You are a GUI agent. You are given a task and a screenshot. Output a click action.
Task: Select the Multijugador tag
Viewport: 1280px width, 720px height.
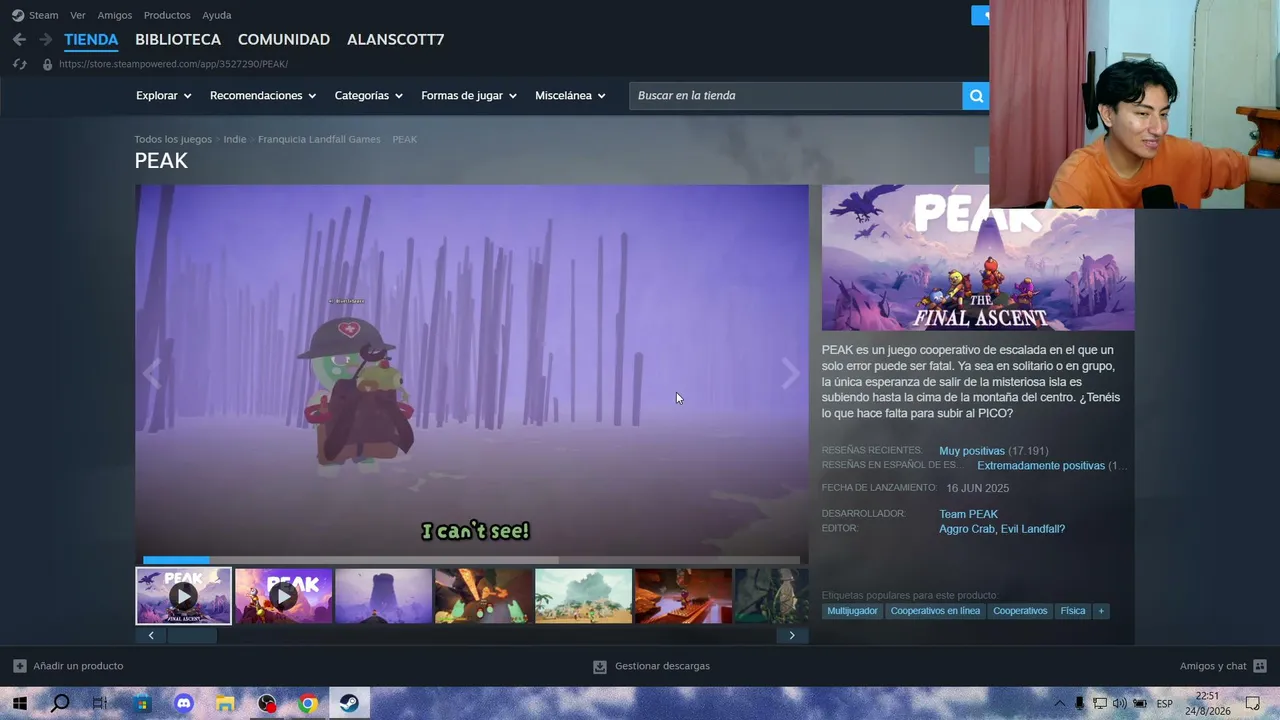[853, 611]
